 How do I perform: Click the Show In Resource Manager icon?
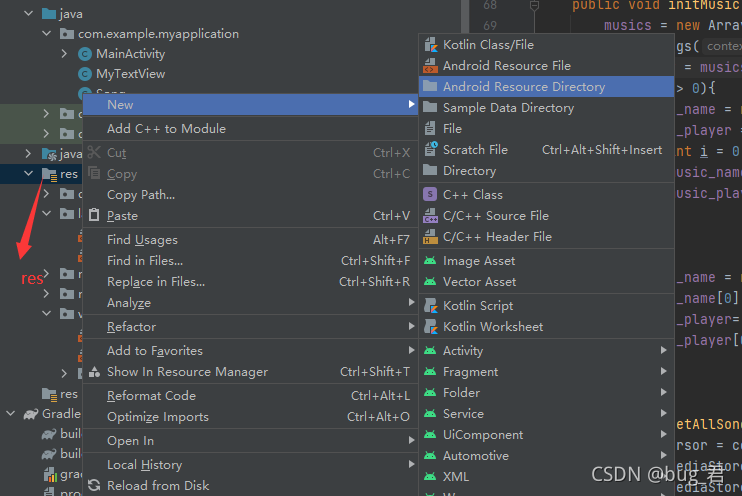(94, 372)
